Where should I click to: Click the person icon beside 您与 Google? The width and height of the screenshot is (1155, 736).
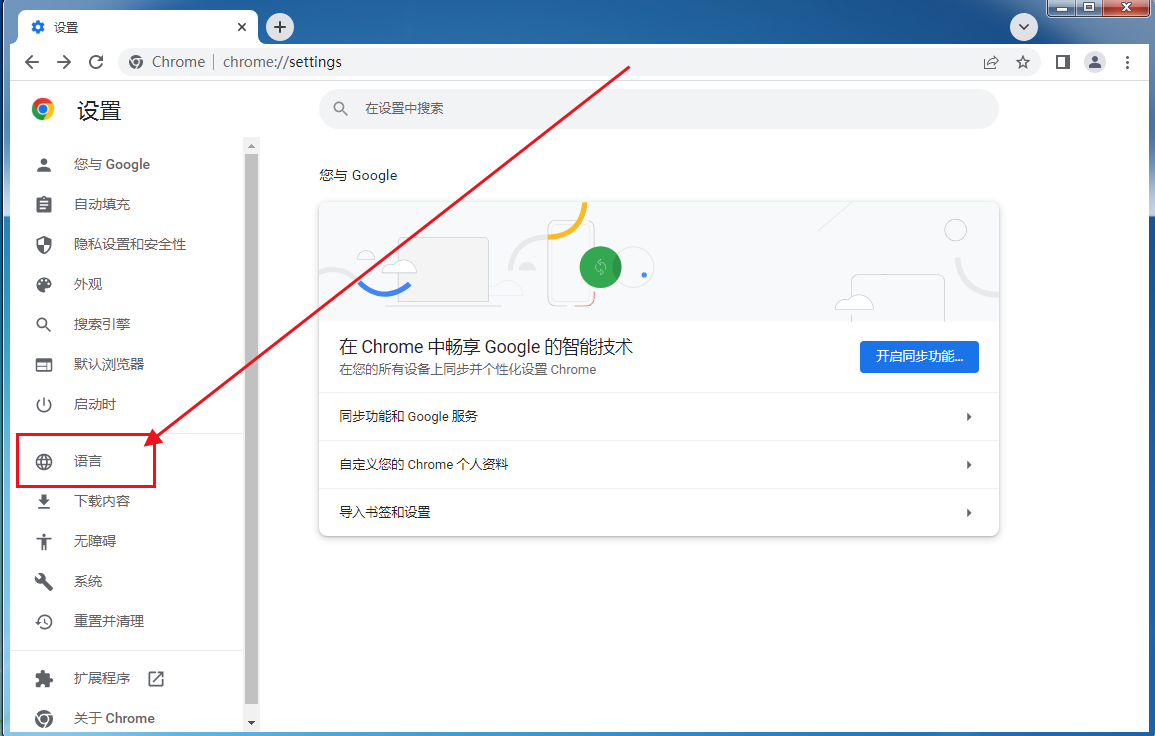tap(44, 164)
